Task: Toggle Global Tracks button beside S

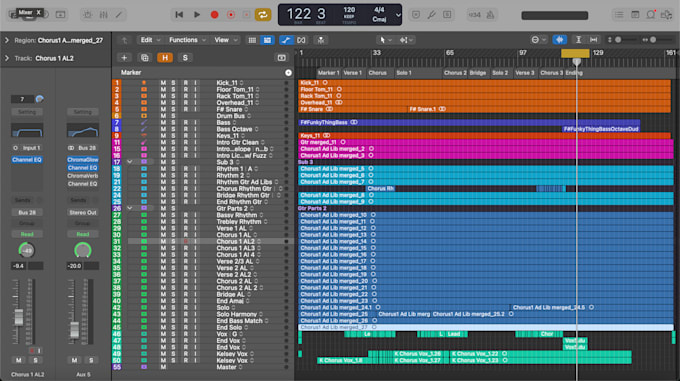Action: coord(281,58)
